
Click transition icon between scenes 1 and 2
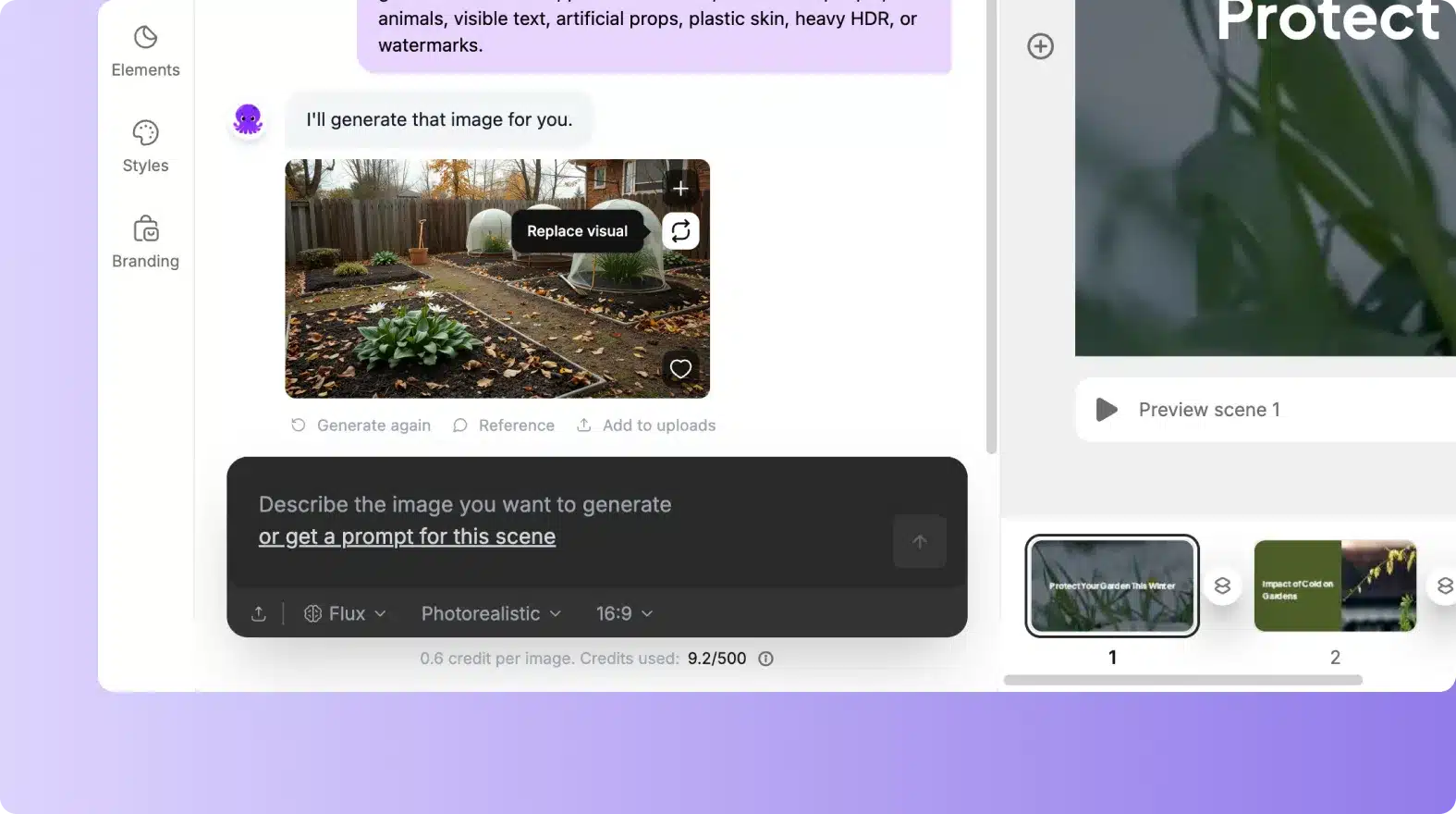point(1222,586)
